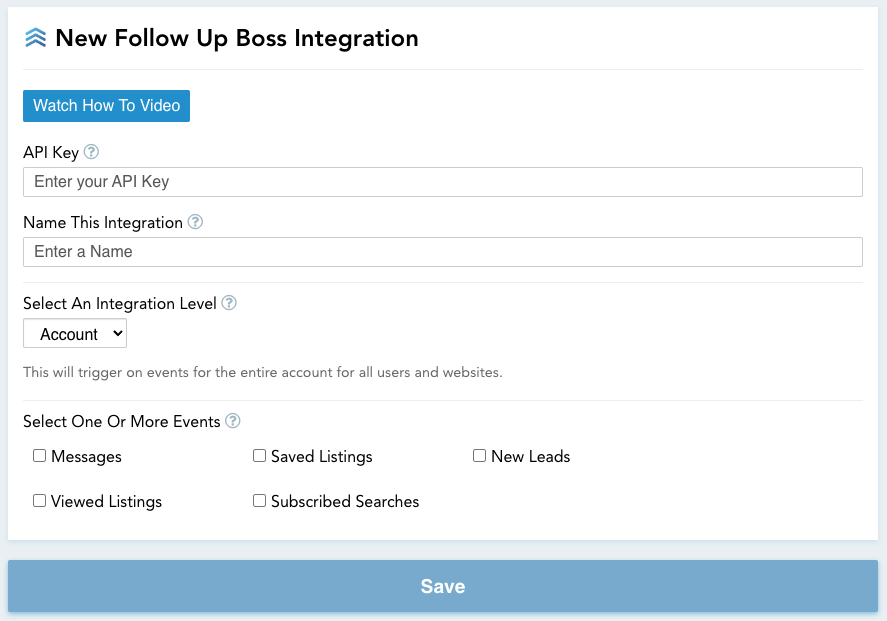The image size is (887, 621).
Task: Click the Select An Integration Level label
Action: pyautogui.click(x=120, y=303)
